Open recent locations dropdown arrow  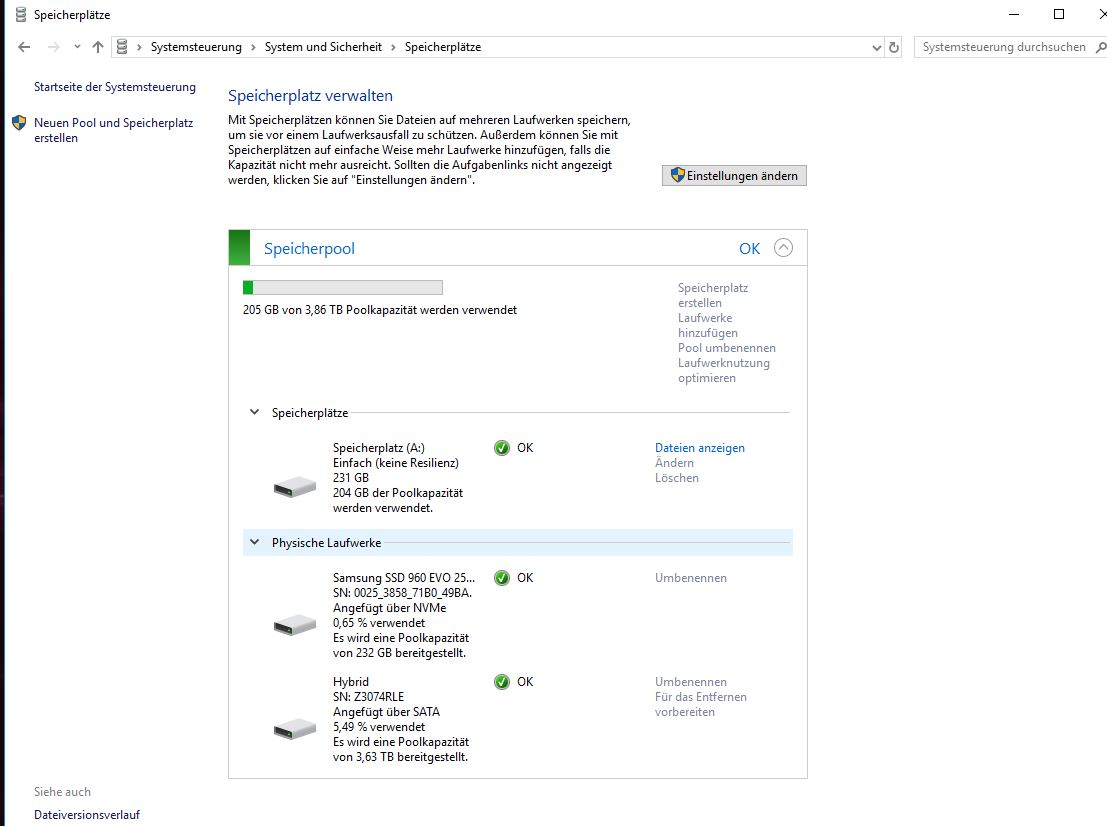point(77,47)
